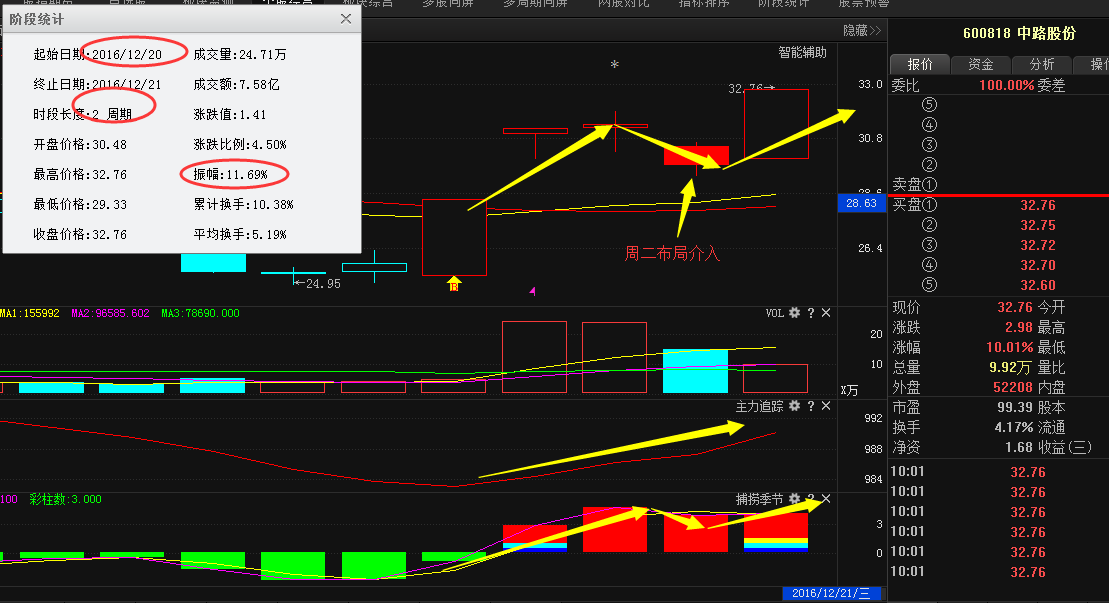Select the 2016/12/21 date marker on timeline
1109x603 pixels.
point(832,593)
